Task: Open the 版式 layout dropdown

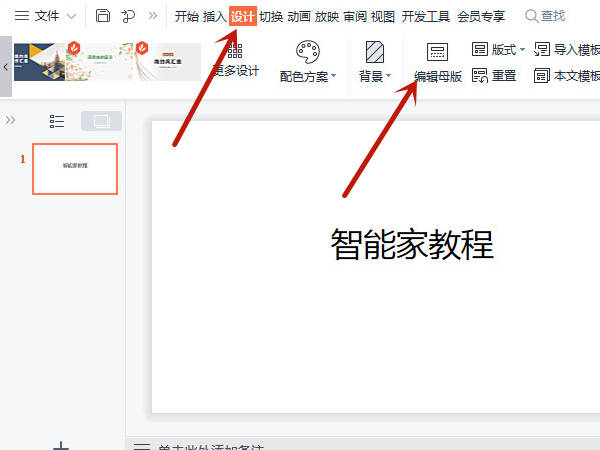Action: click(x=498, y=49)
